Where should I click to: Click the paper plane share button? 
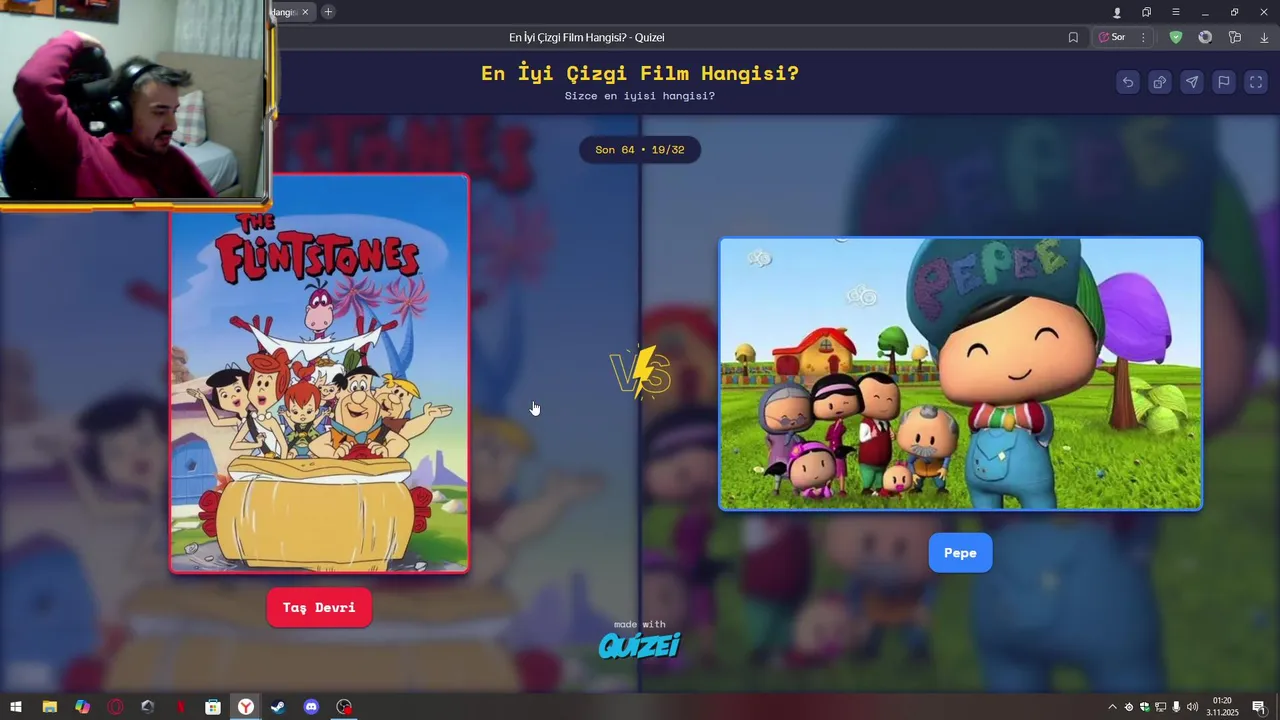[1192, 82]
